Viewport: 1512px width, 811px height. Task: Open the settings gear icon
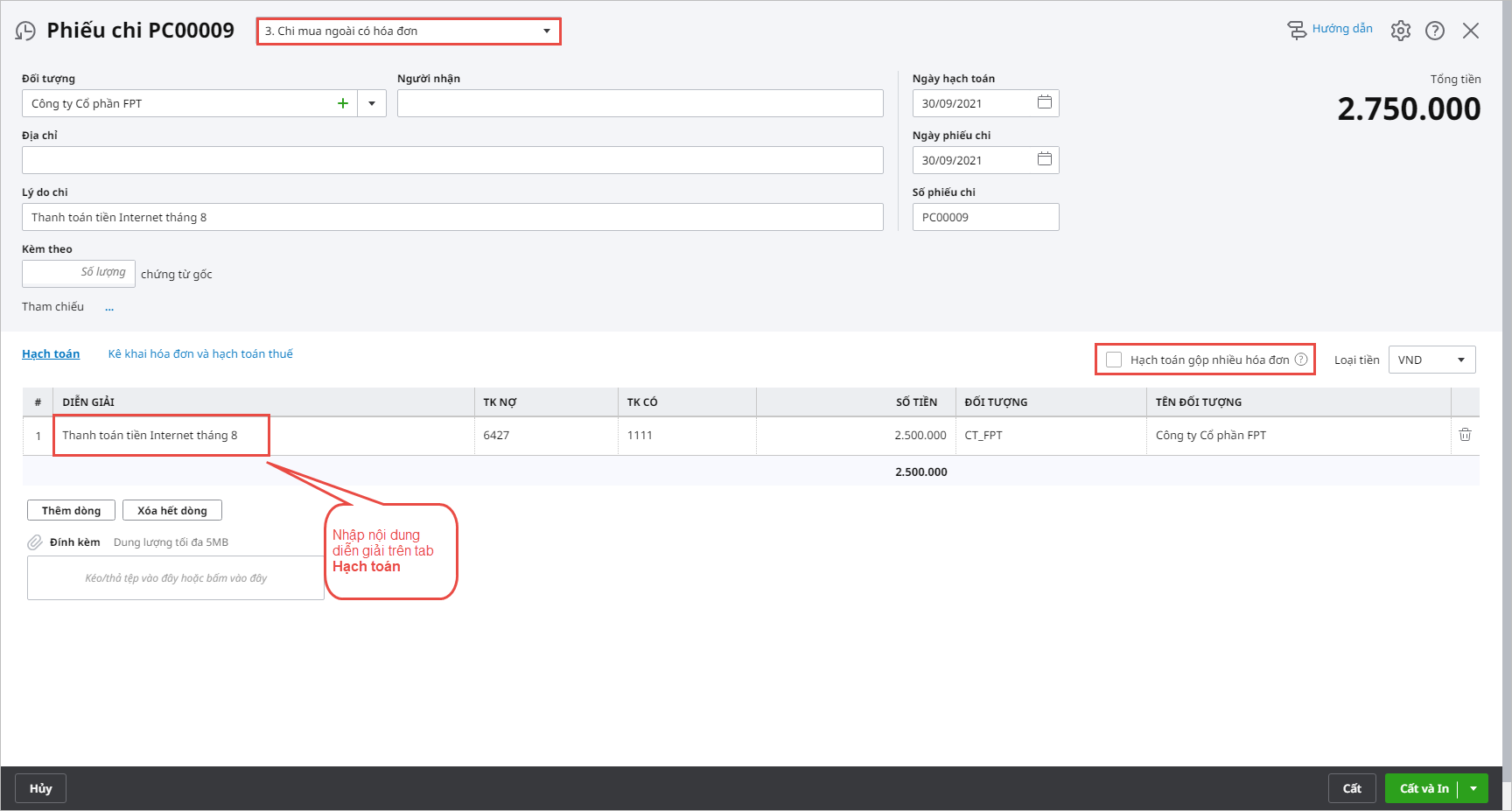pos(1400,31)
